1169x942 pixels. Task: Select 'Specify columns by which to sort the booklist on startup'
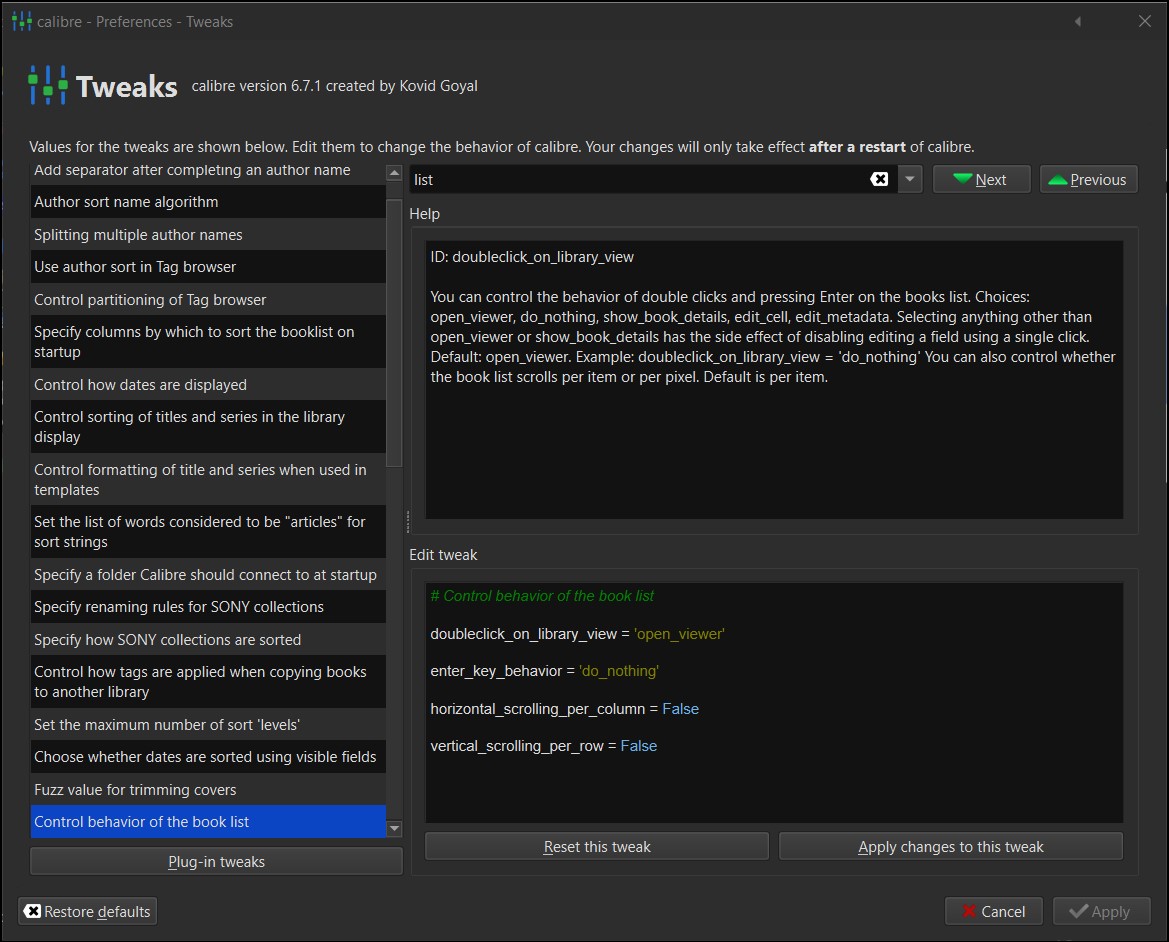coord(208,342)
